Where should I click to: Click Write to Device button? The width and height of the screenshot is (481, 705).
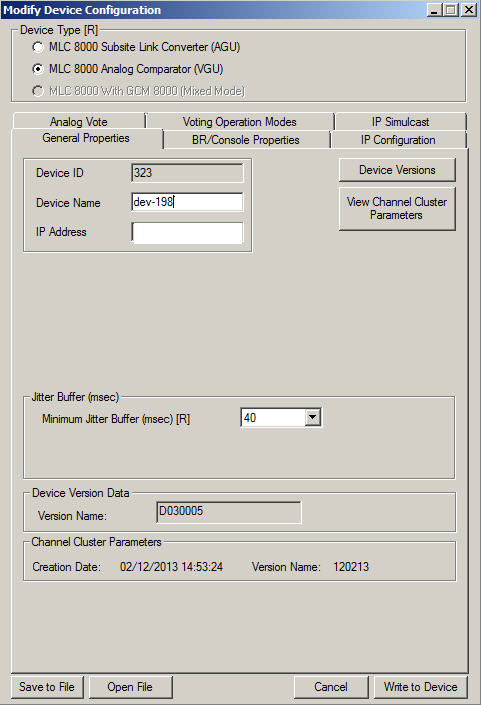420,687
